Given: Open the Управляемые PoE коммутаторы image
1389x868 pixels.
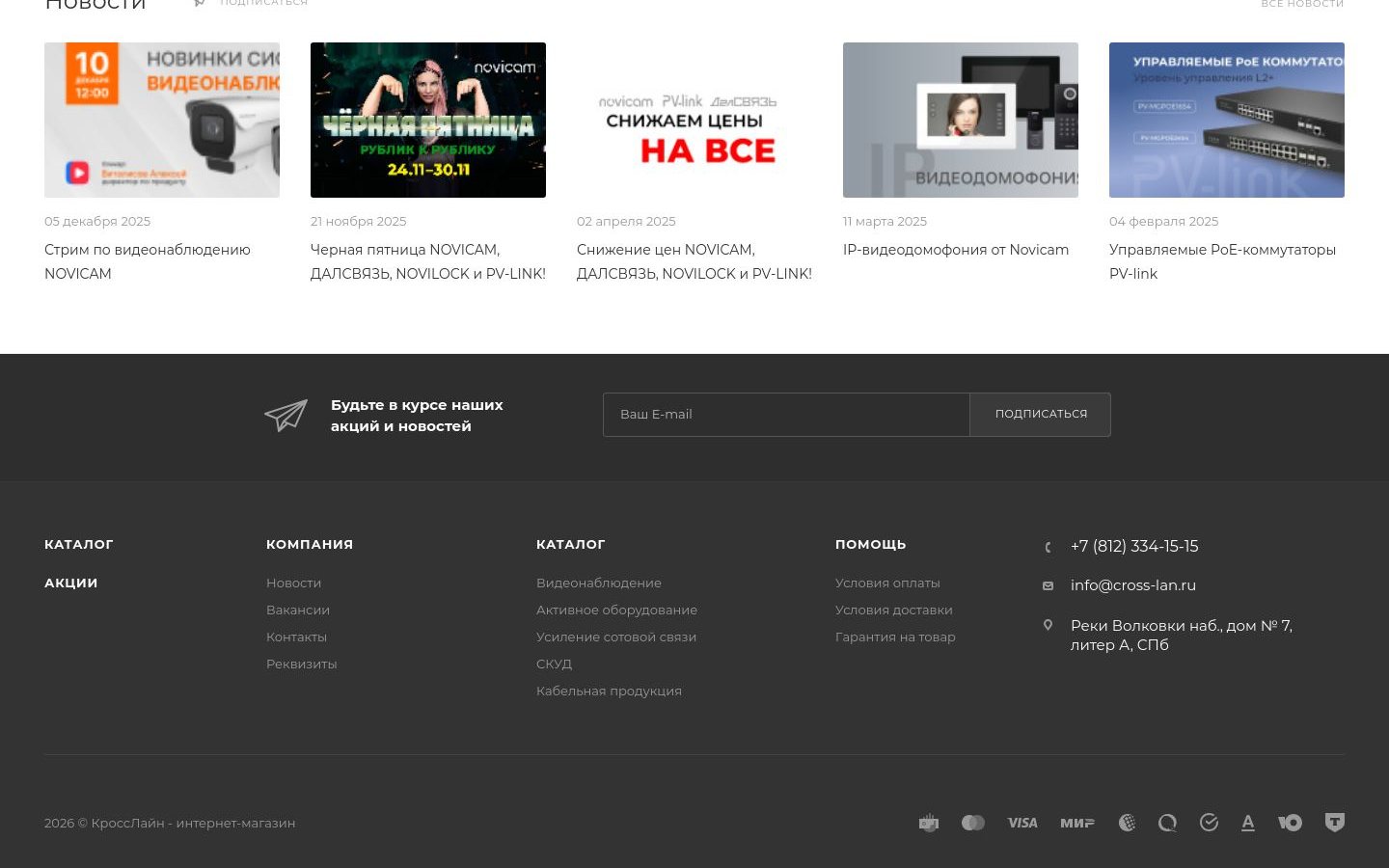Looking at the screenshot, I should pyautogui.click(x=1227, y=120).
